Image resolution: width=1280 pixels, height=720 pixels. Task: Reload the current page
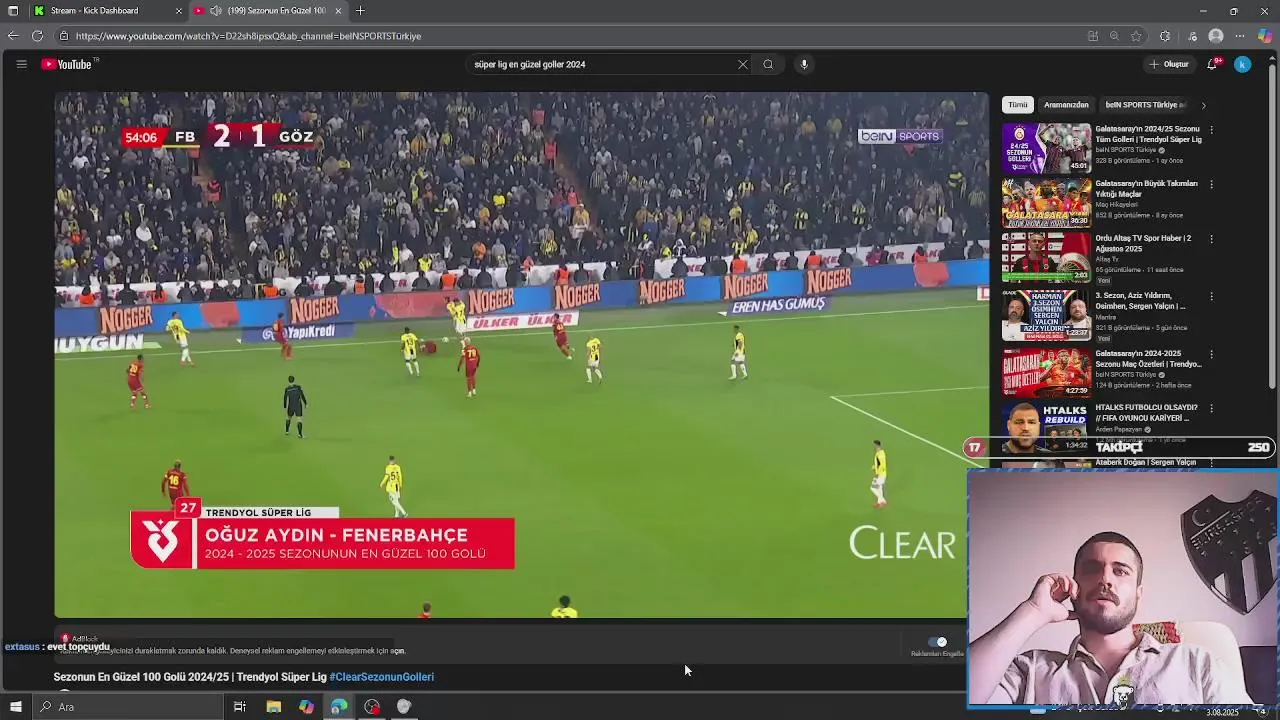[37, 36]
